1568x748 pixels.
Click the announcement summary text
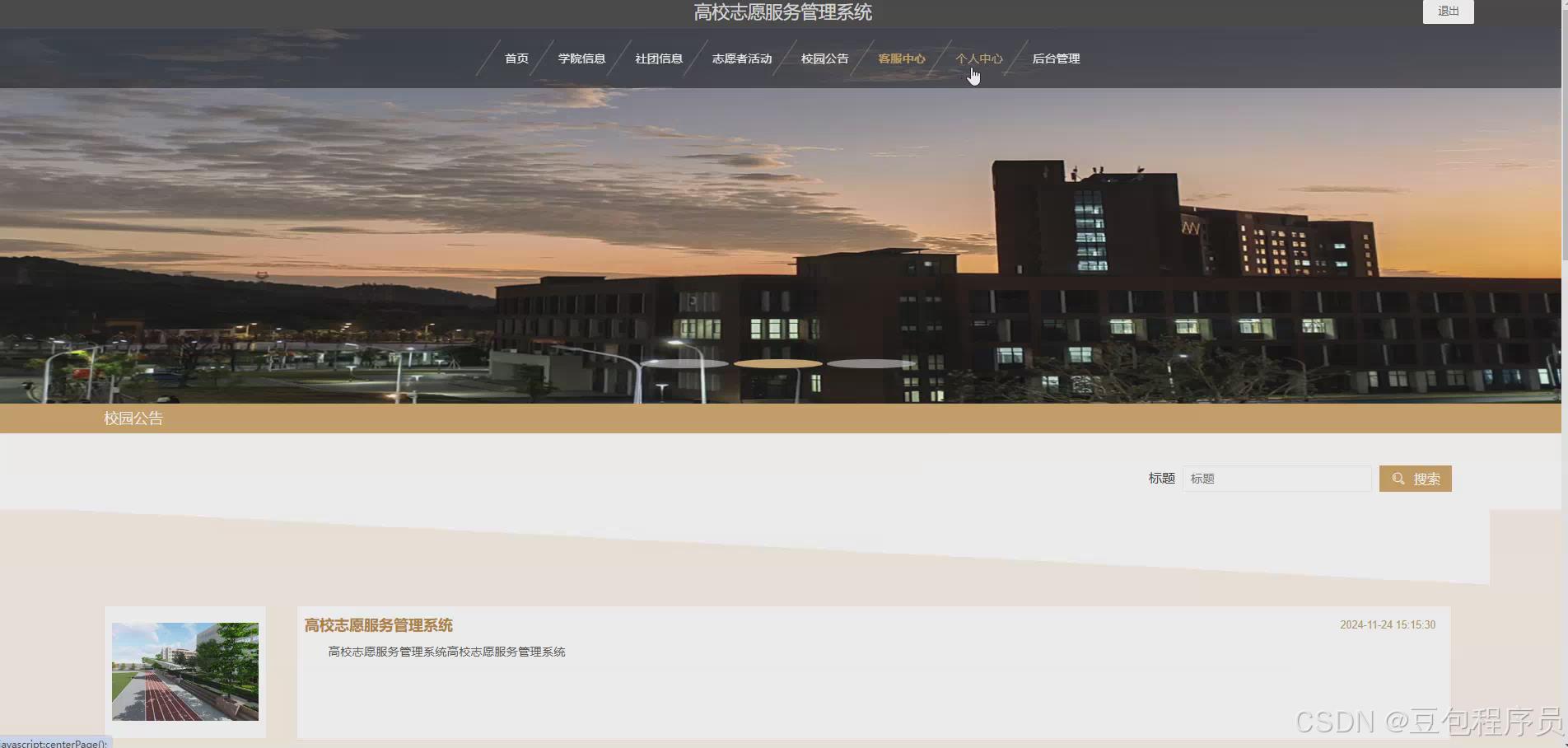coord(446,651)
